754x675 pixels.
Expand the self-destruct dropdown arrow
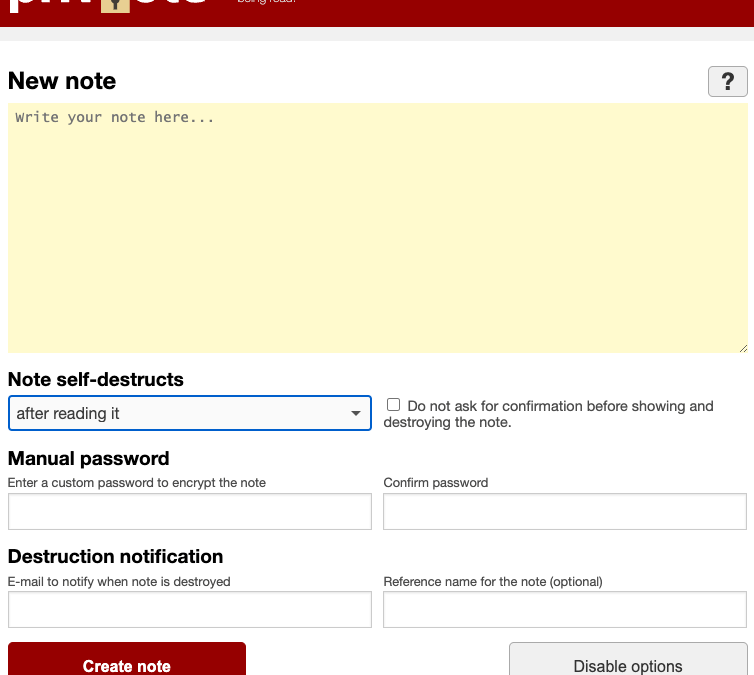[x=355, y=413]
